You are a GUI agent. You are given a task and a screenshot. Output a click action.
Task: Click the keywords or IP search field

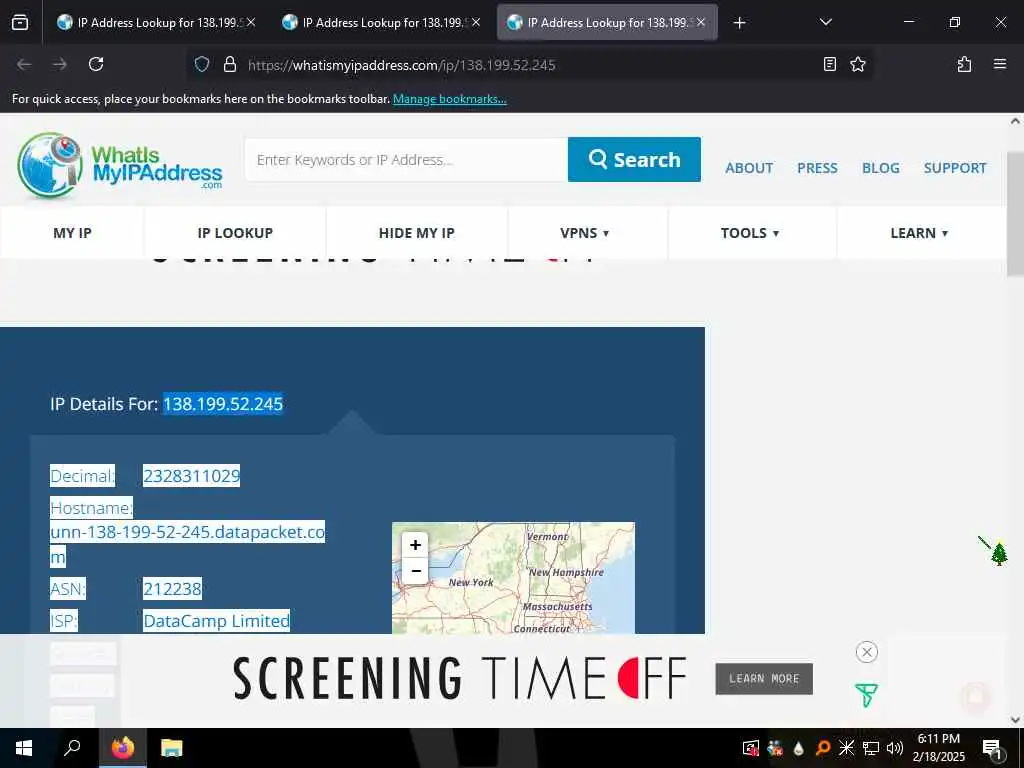click(x=406, y=160)
